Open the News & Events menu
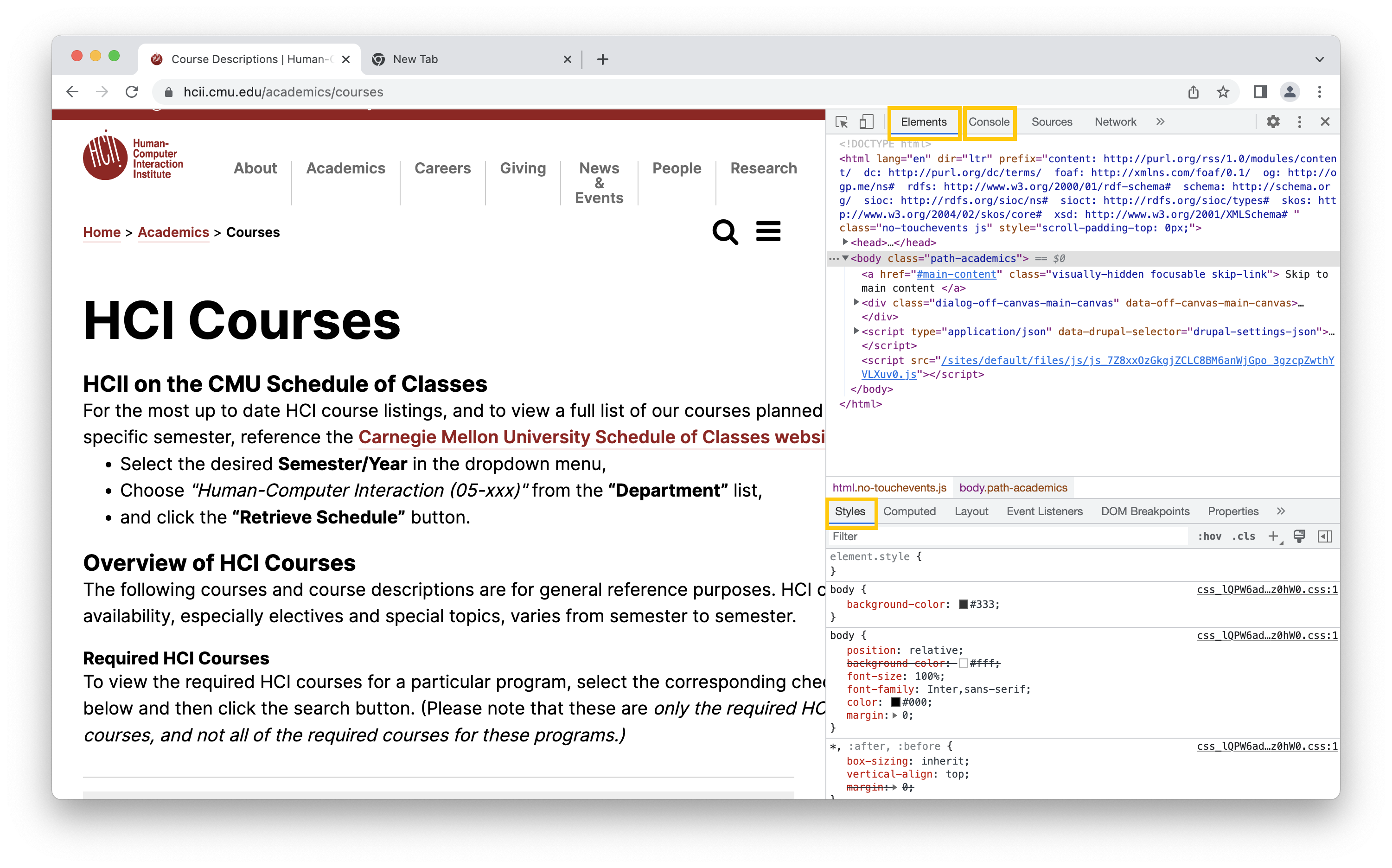Image resolution: width=1392 pixels, height=868 pixels. (x=599, y=183)
